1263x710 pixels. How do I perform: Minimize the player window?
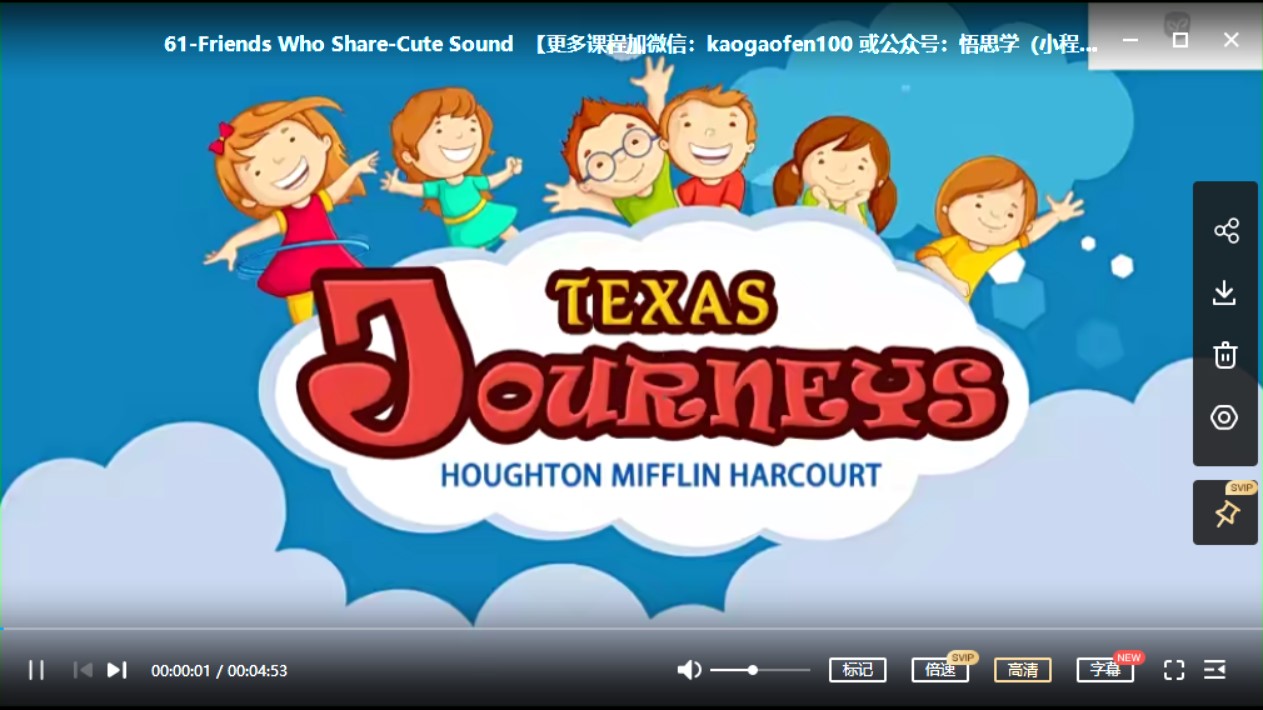pyautogui.click(x=1130, y=40)
